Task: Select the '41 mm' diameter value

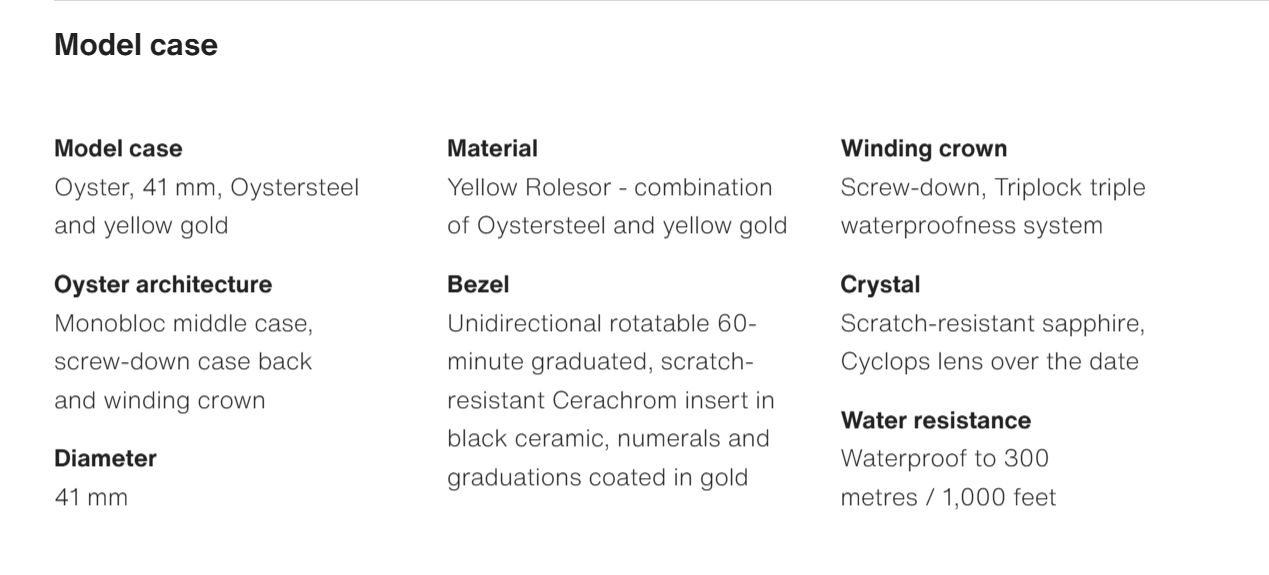Action: (x=91, y=497)
